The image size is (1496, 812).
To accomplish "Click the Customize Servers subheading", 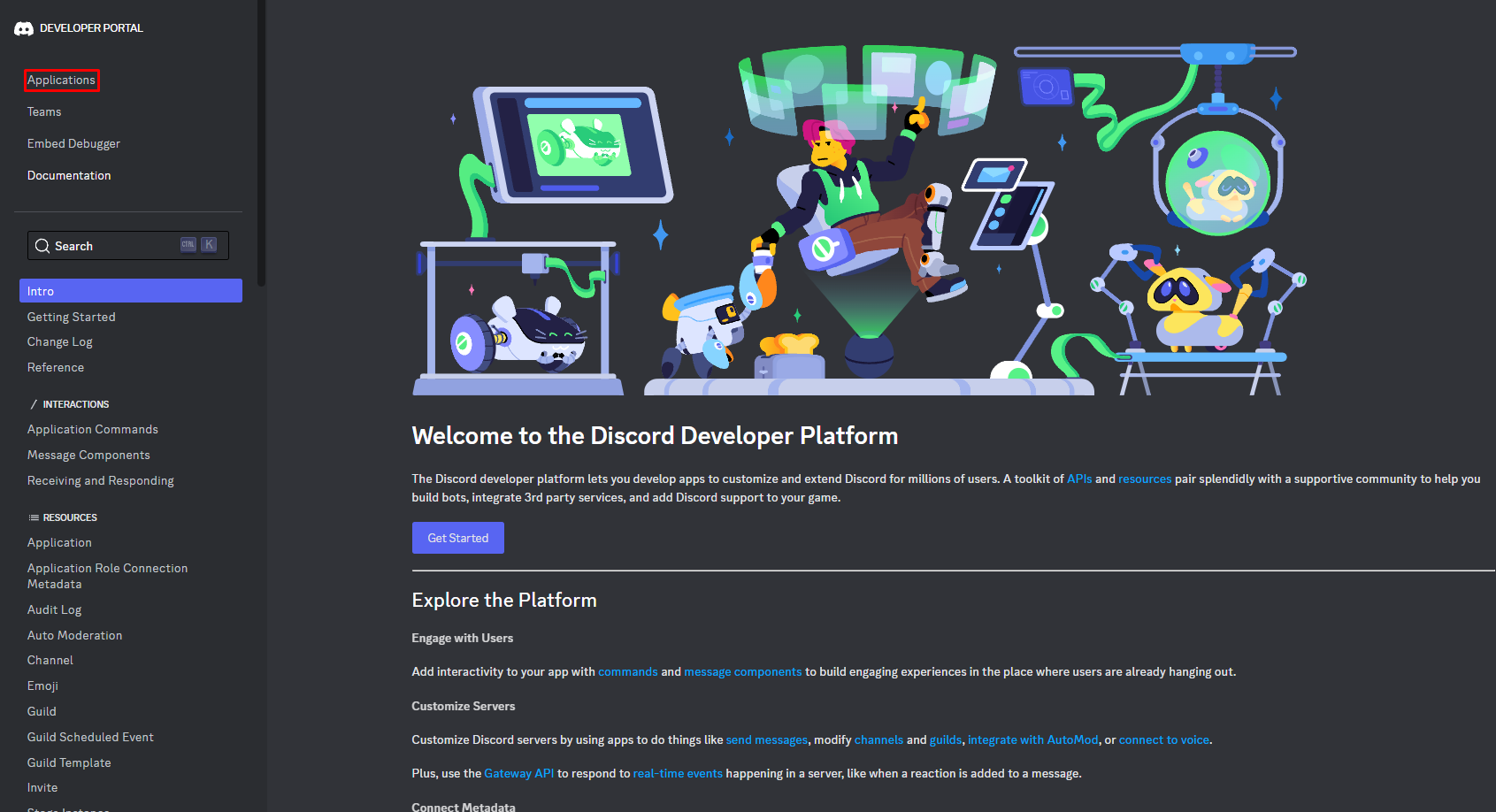I will click(x=464, y=706).
